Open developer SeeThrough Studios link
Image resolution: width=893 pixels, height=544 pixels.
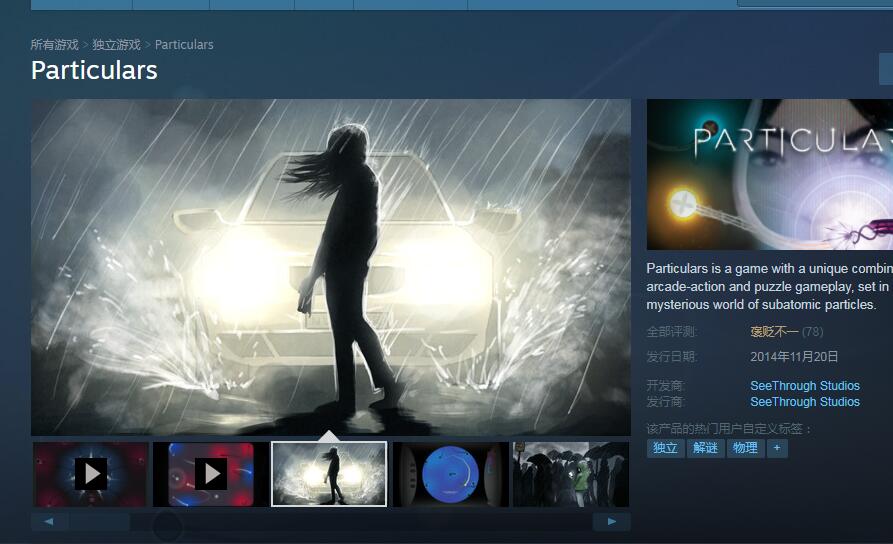[805, 386]
